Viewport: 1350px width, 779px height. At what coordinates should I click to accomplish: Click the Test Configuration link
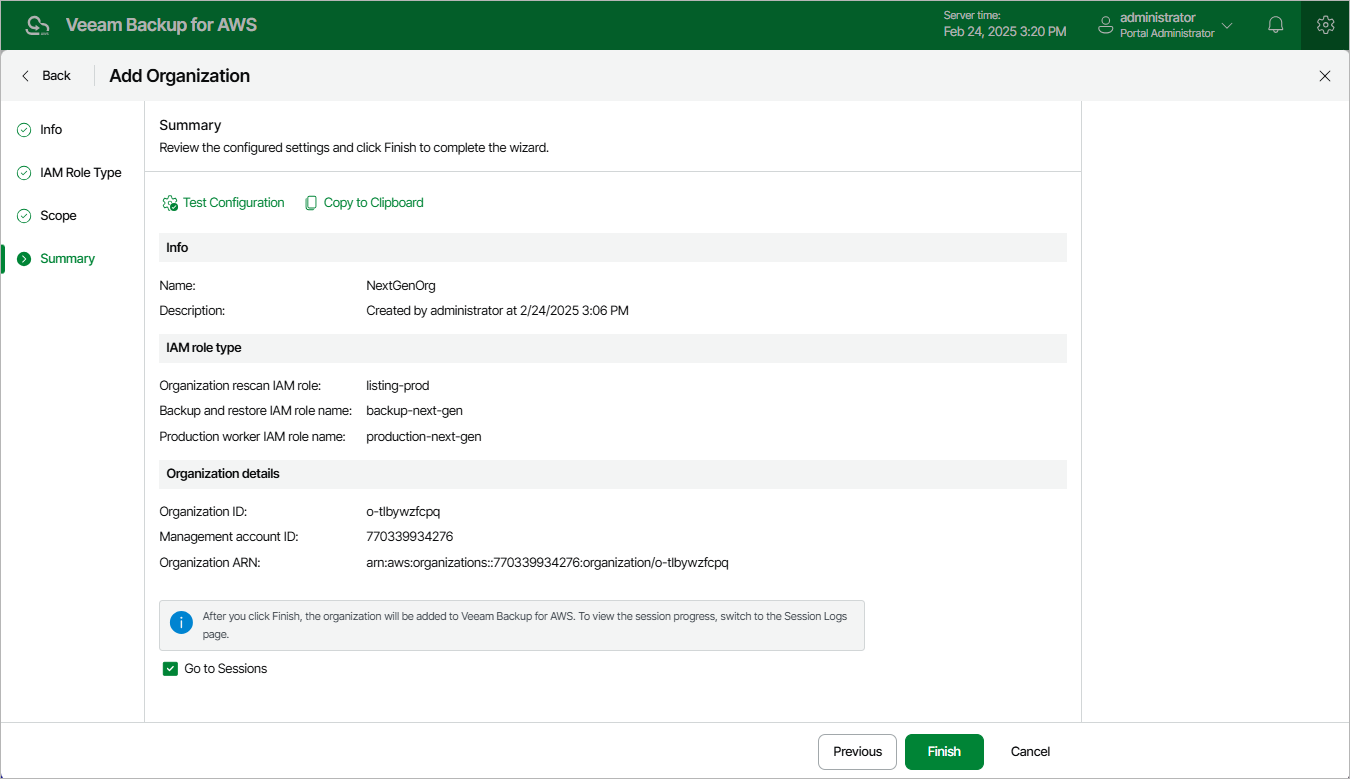(x=233, y=203)
